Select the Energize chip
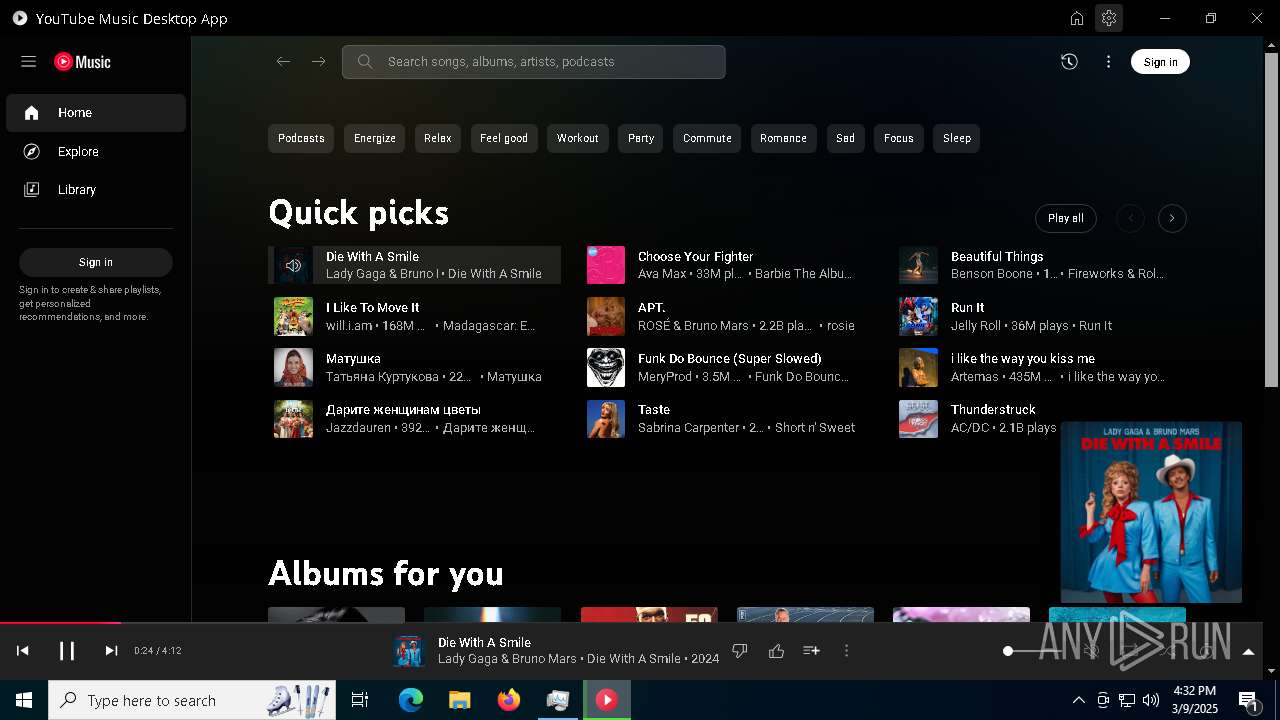The height and width of the screenshot is (720, 1280). coord(375,138)
